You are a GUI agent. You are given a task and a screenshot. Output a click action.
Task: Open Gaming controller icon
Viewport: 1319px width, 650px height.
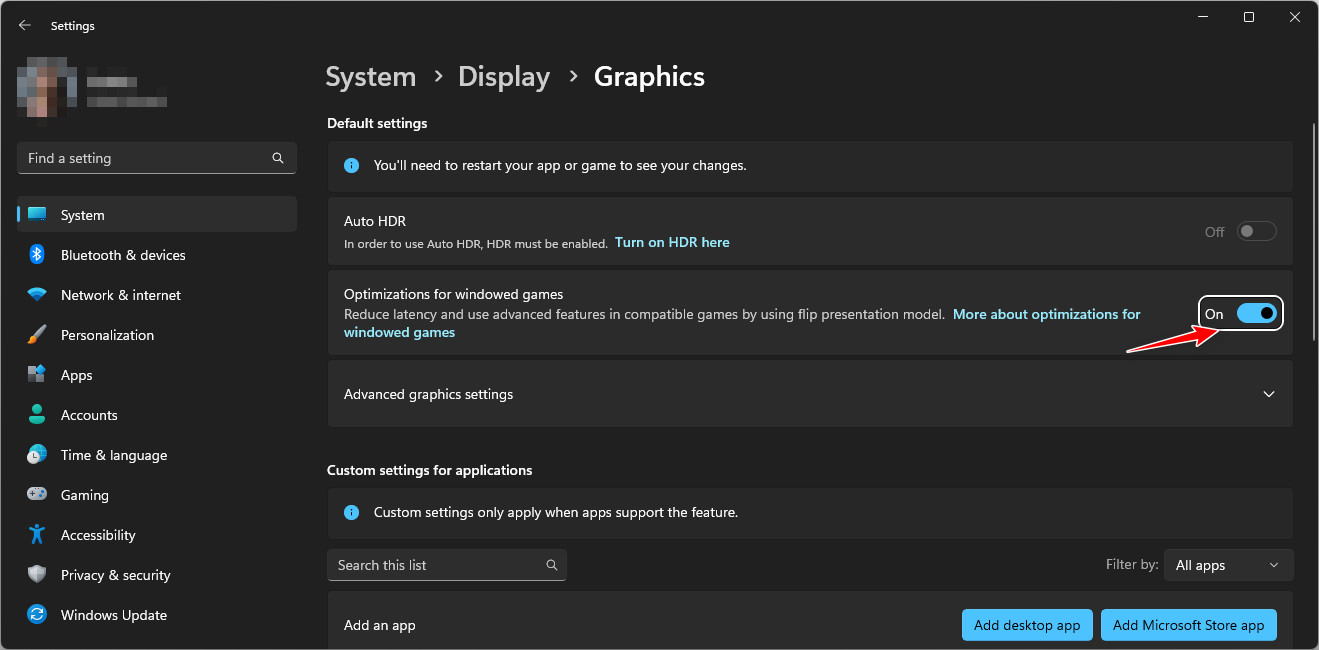[37, 495]
